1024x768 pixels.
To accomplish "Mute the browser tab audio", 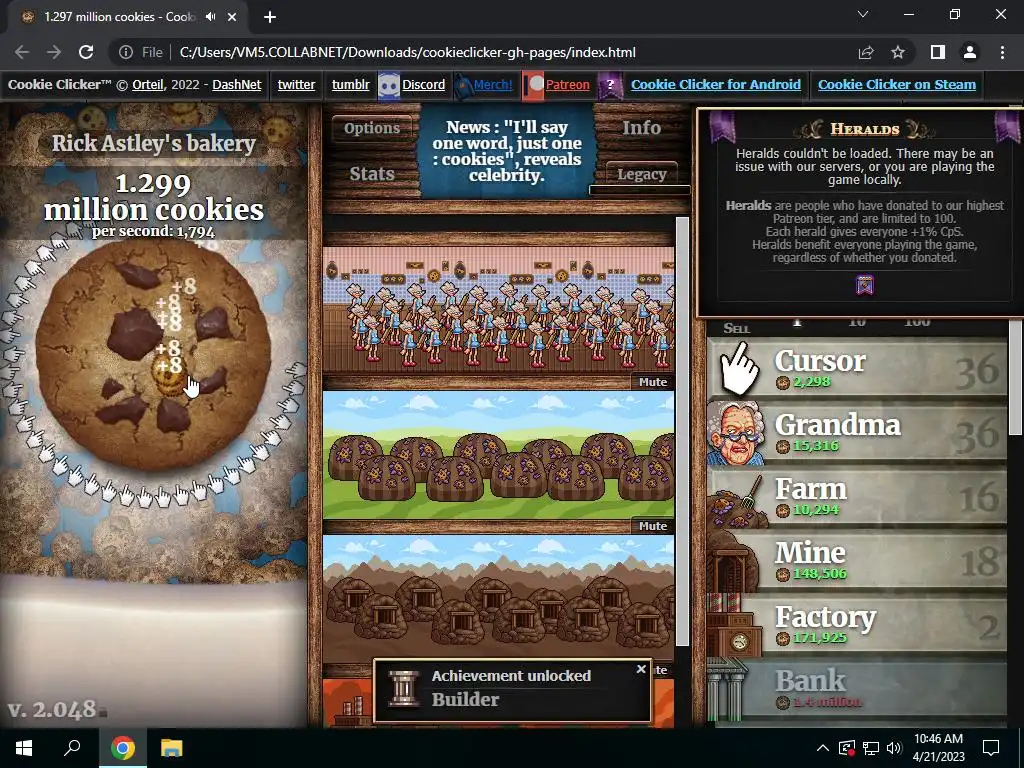I will [210, 17].
